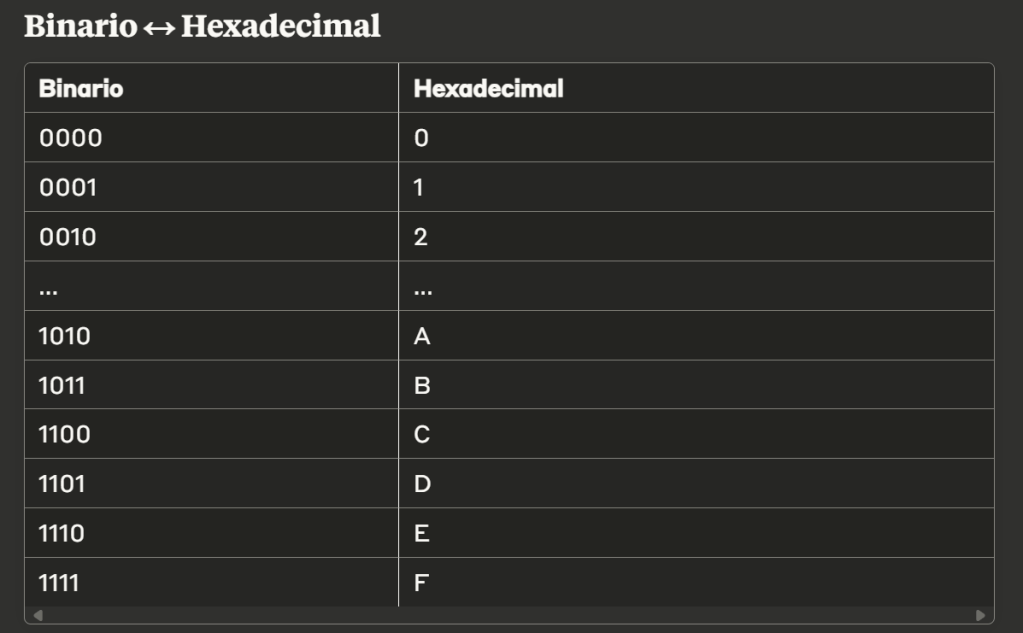
Task: Select hexadecimal value 'F' in table
Action: [421, 583]
